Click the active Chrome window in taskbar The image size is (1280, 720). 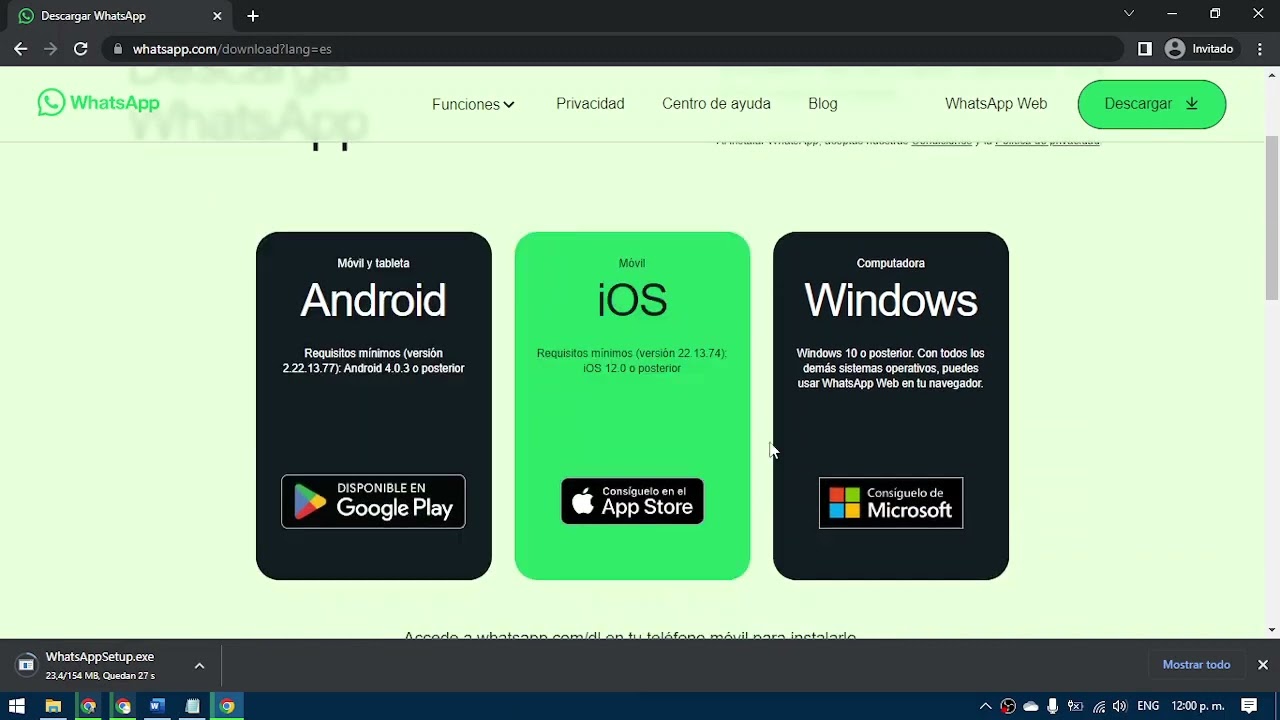coord(227,706)
